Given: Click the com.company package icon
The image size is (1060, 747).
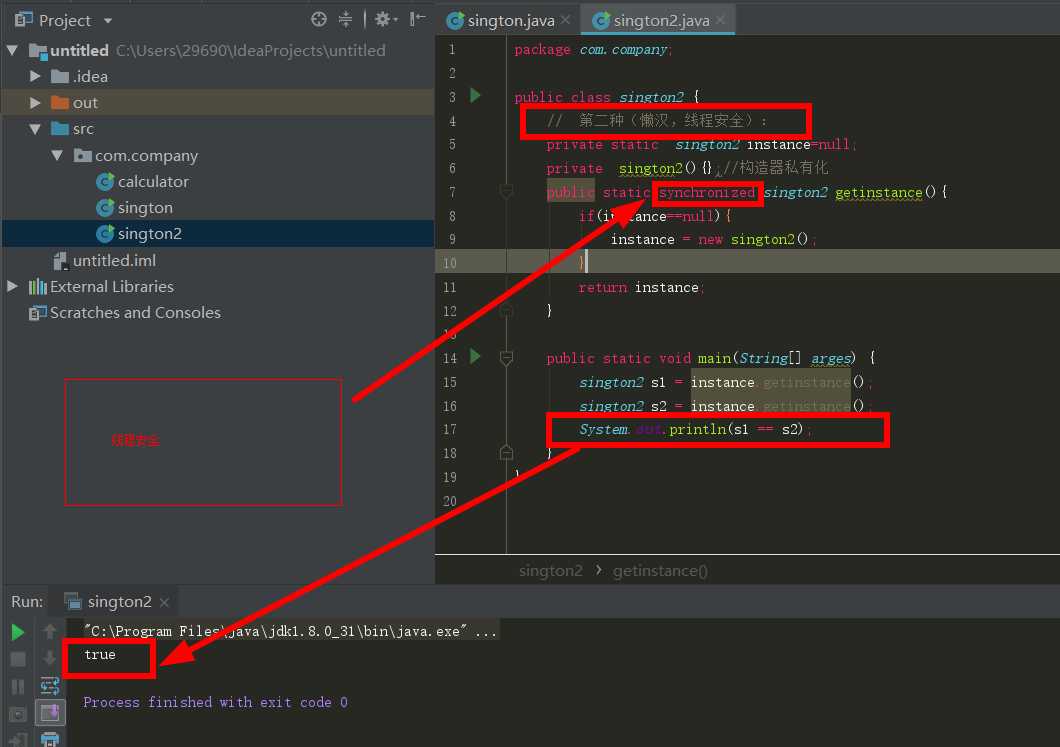Looking at the screenshot, I should tap(82, 155).
